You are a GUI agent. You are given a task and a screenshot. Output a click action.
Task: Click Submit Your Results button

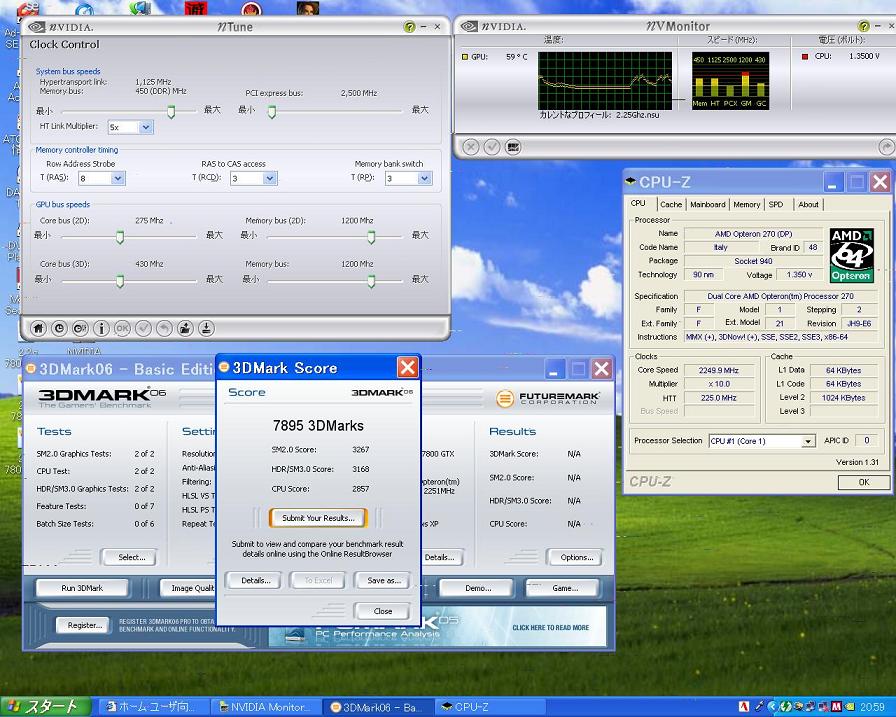(x=318, y=518)
